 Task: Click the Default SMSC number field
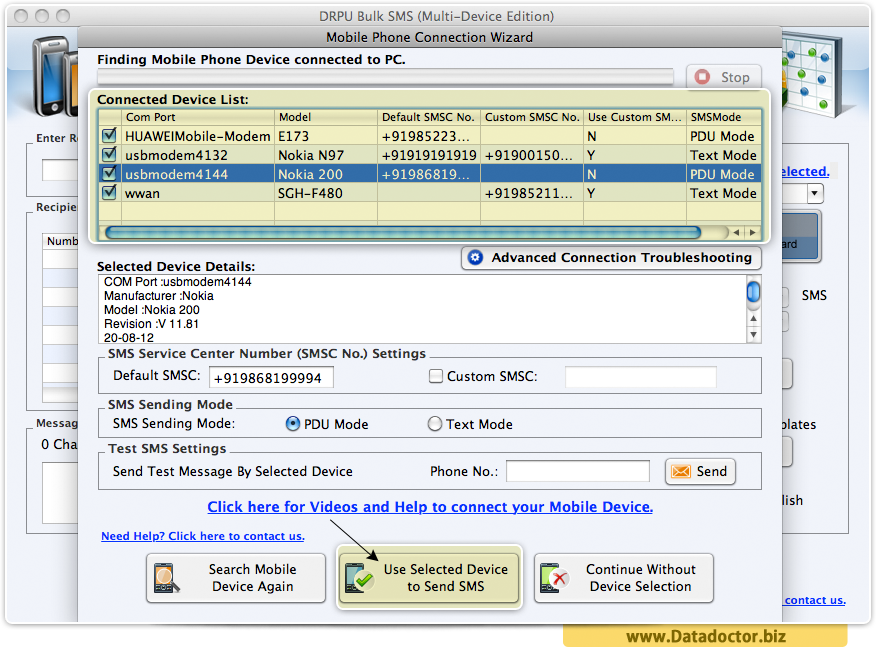(x=271, y=377)
